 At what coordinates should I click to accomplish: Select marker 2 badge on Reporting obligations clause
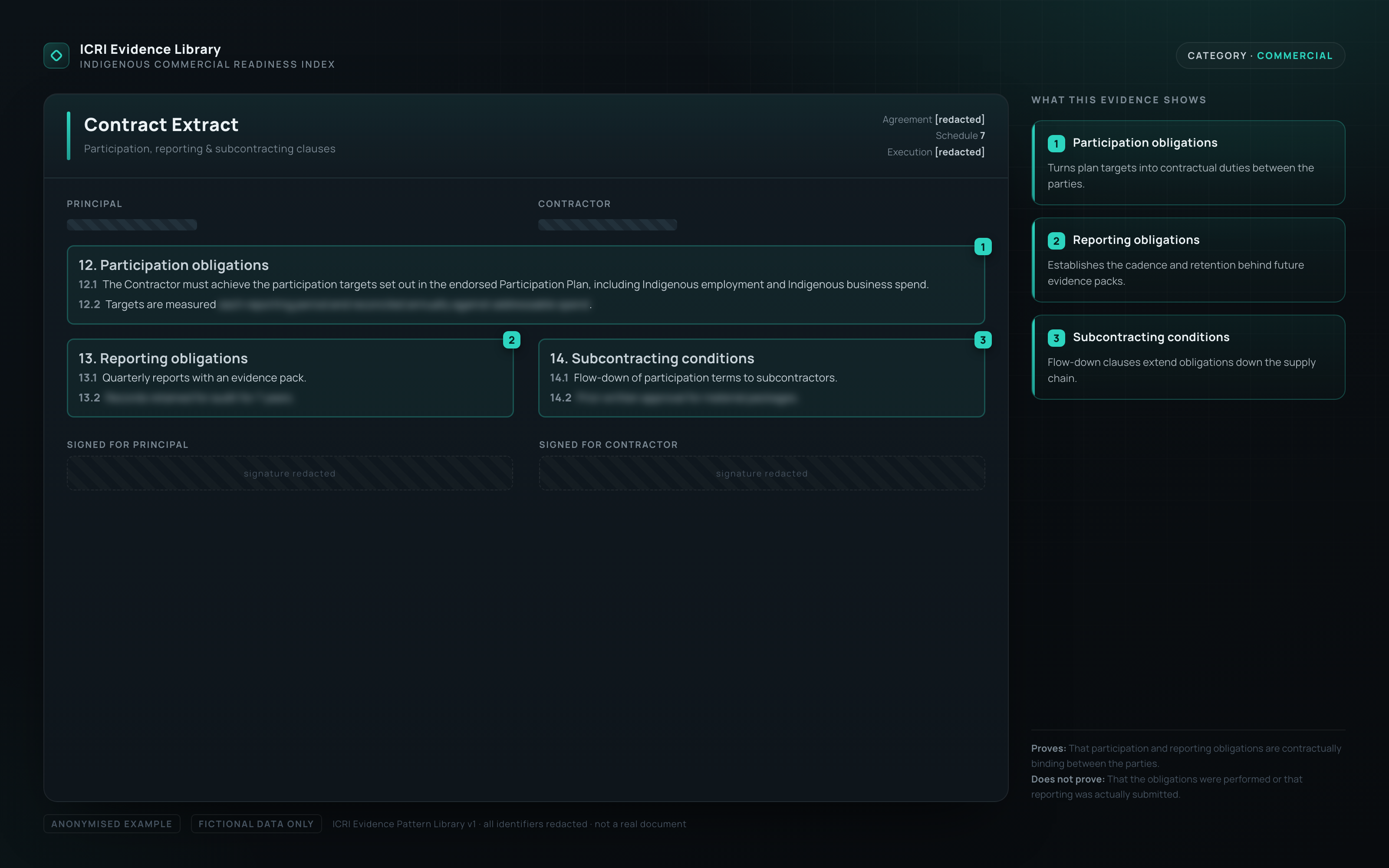[x=511, y=340]
